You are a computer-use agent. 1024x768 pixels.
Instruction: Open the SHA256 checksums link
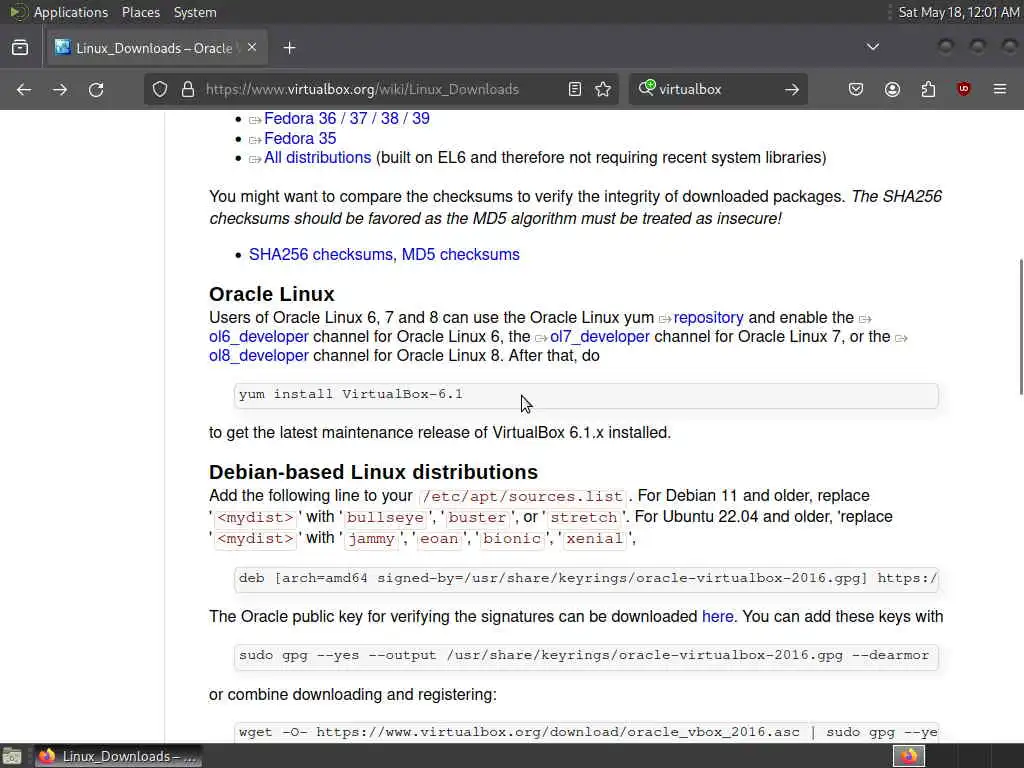coord(321,255)
